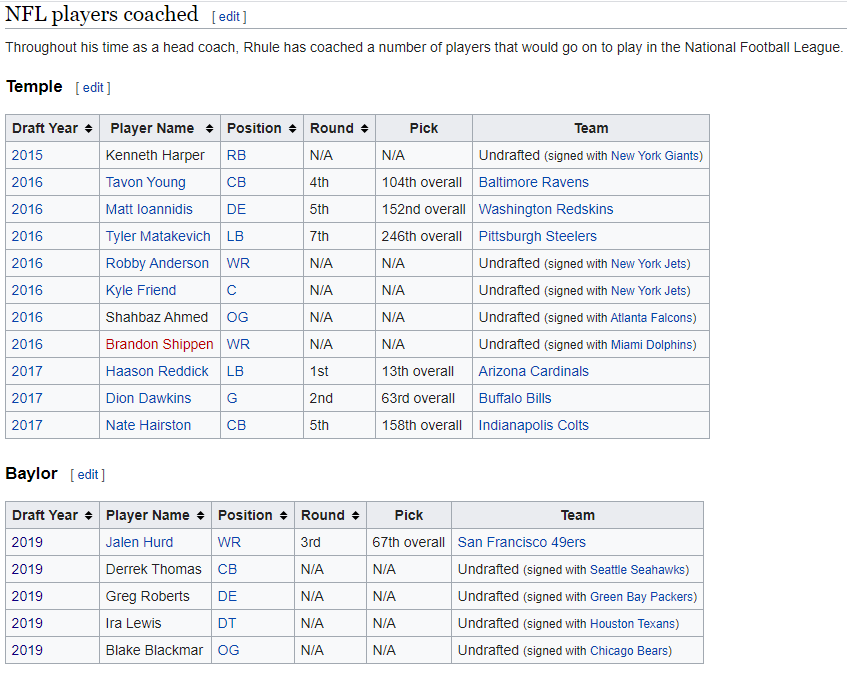Open the Chicago Bears link
This screenshot has width=847, height=678.
pyautogui.click(x=629, y=651)
